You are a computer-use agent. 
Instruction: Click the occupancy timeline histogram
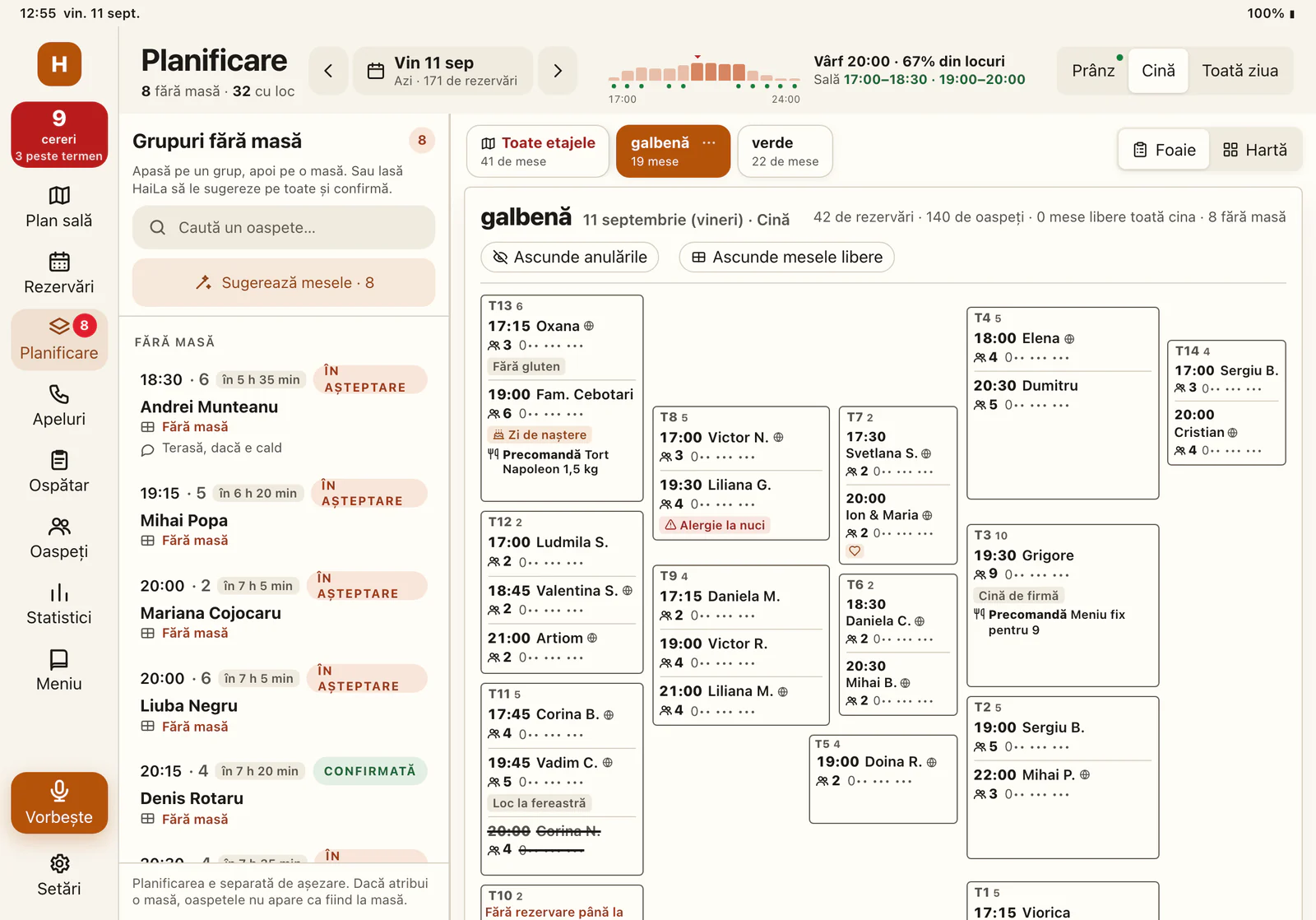(x=704, y=72)
